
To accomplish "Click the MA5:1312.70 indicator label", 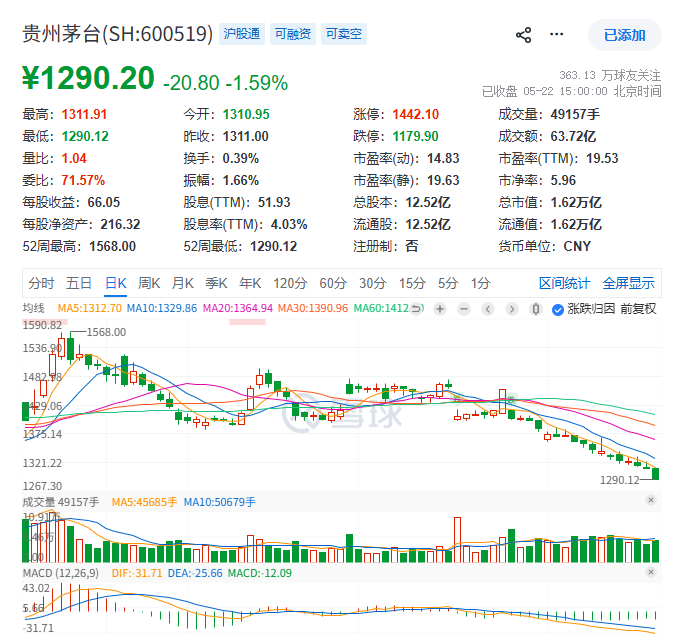I will 89,308.
